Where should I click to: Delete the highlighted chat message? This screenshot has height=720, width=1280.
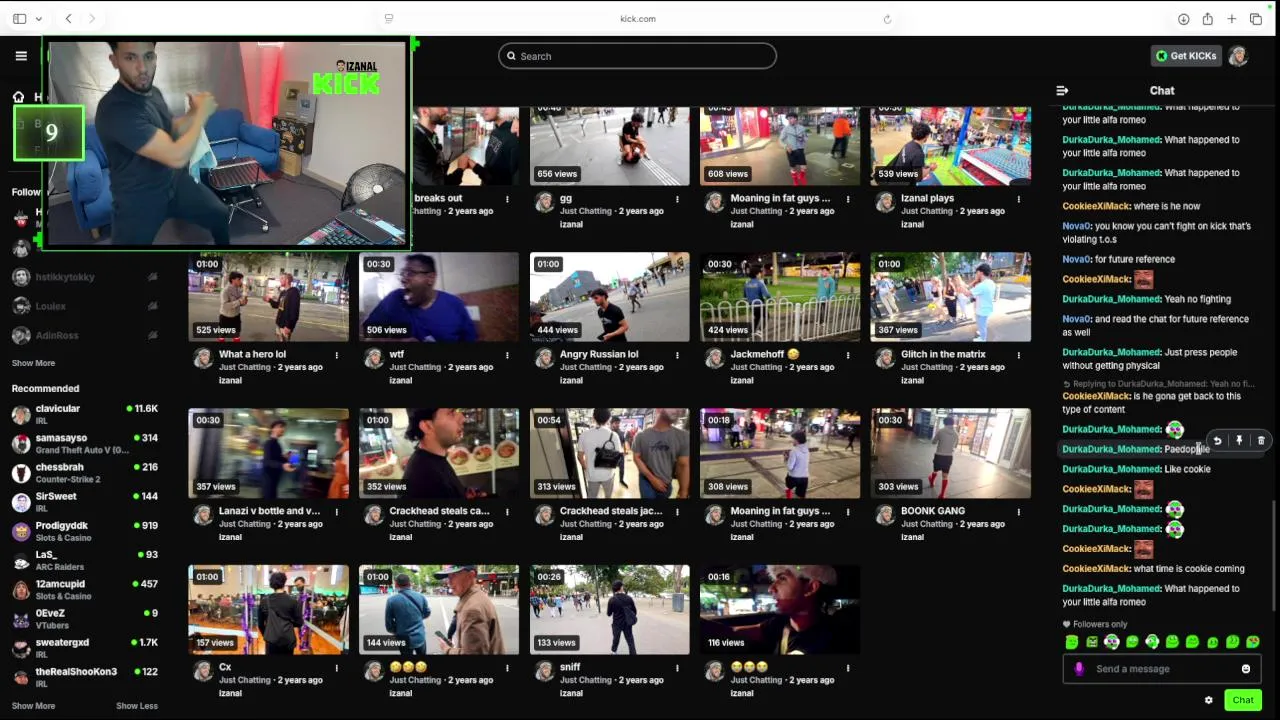tap(1261, 440)
